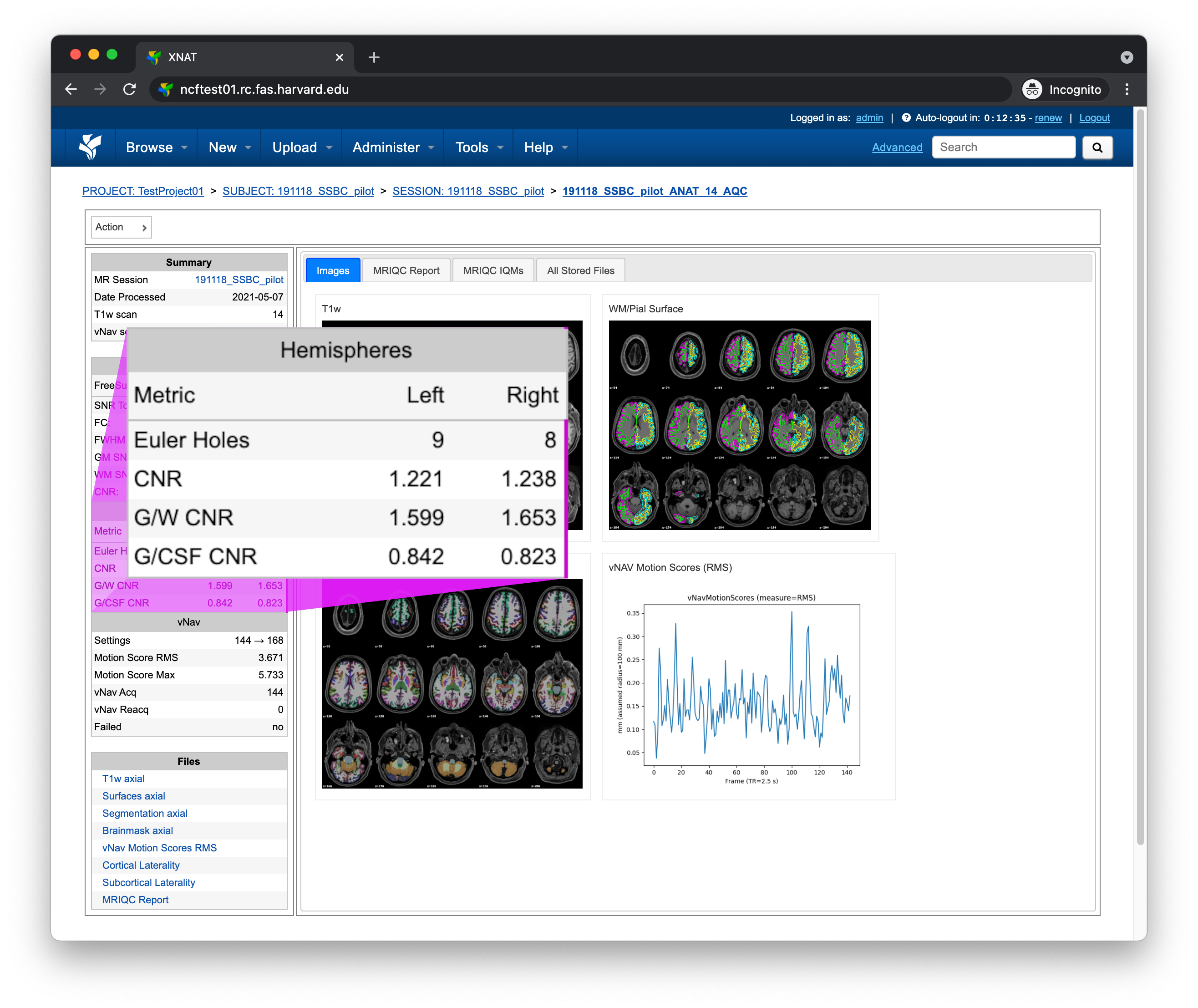The height and width of the screenshot is (1008, 1198).
Task: Click the Motion Score RMS value 3.671
Action: [x=270, y=657]
